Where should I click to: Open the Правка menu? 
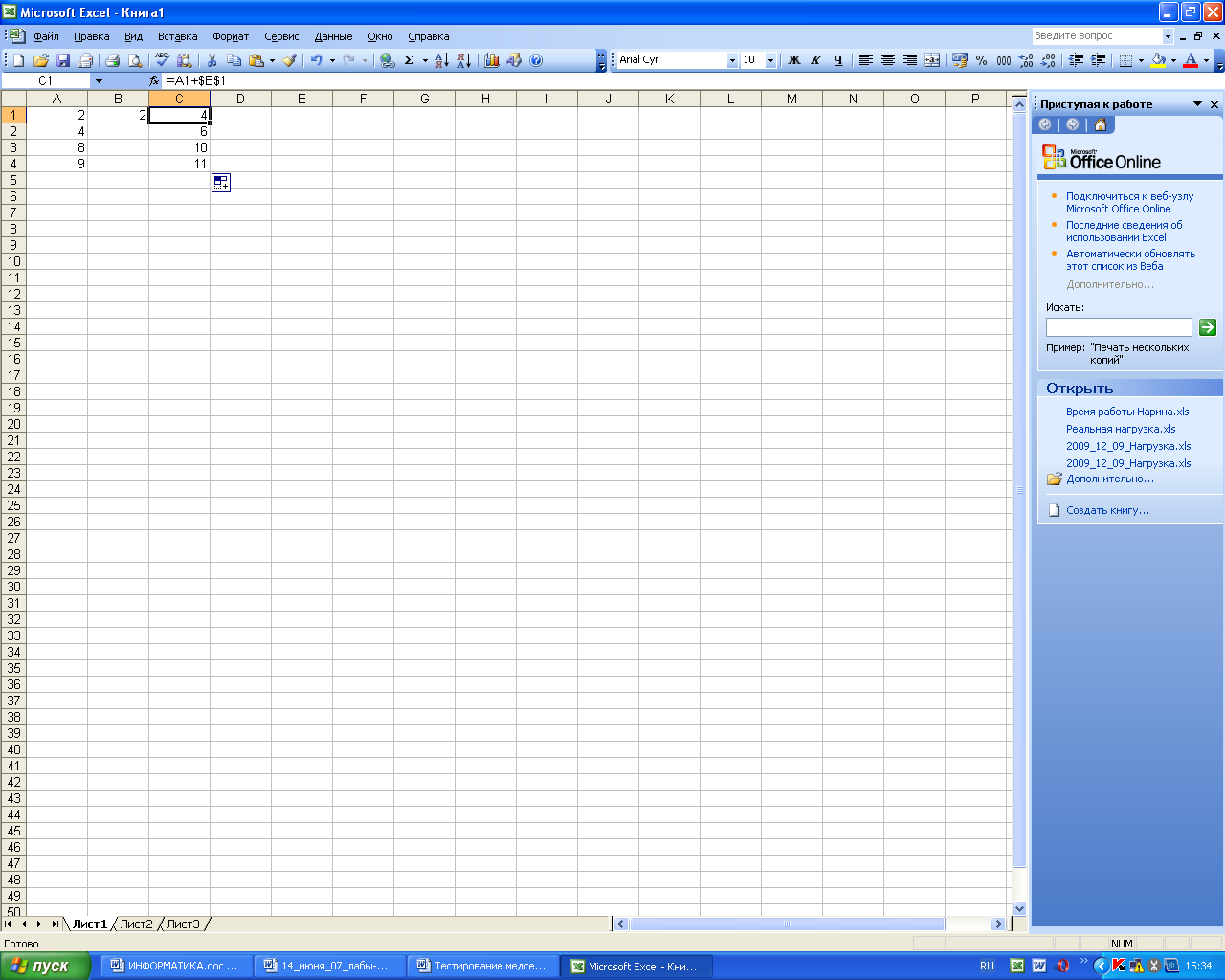[x=92, y=36]
